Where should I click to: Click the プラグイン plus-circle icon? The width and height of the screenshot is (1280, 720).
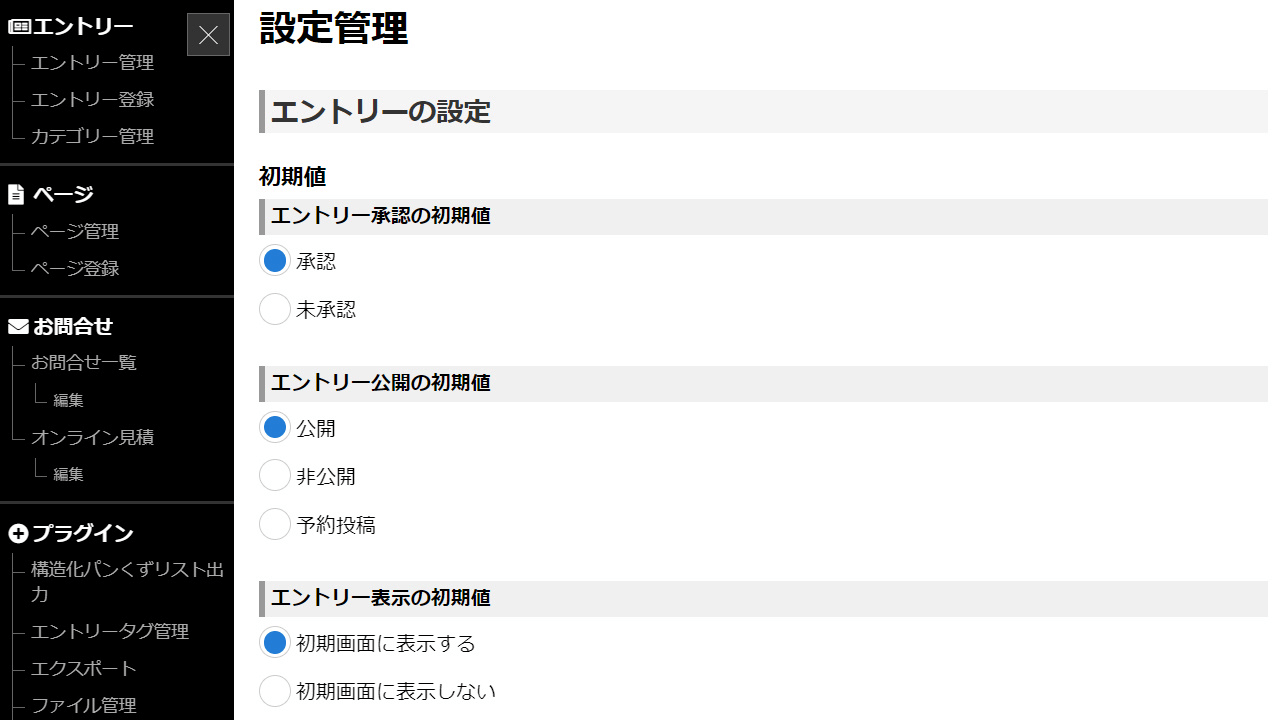[18, 534]
